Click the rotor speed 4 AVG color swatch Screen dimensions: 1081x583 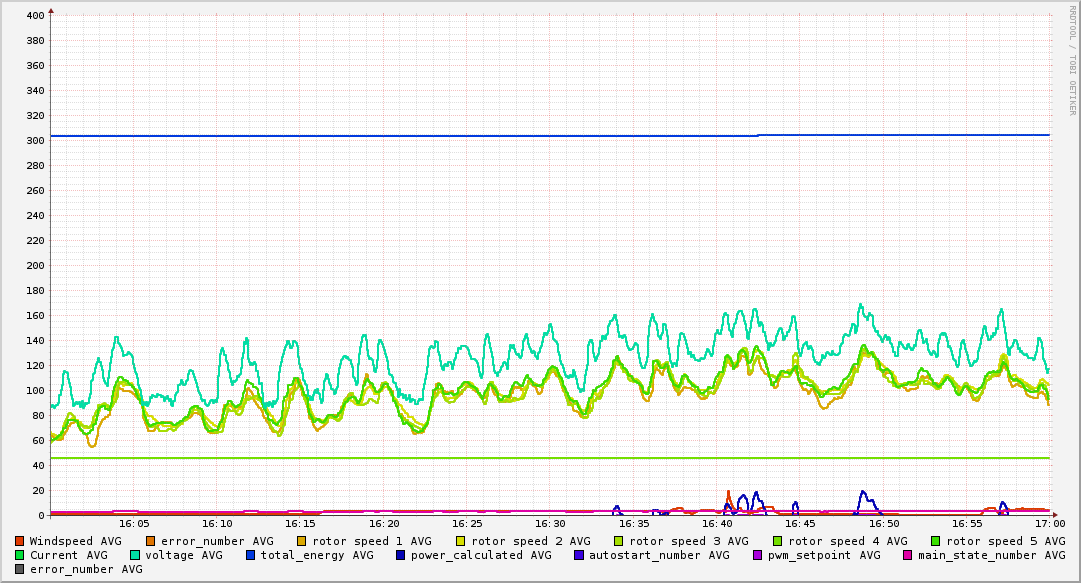pyautogui.click(x=777, y=541)
